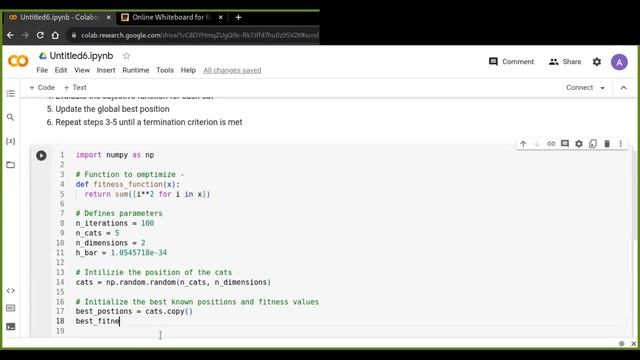Open the account avatar A
Viewport: 640px width, 360px height.
(x=619, y=62)
